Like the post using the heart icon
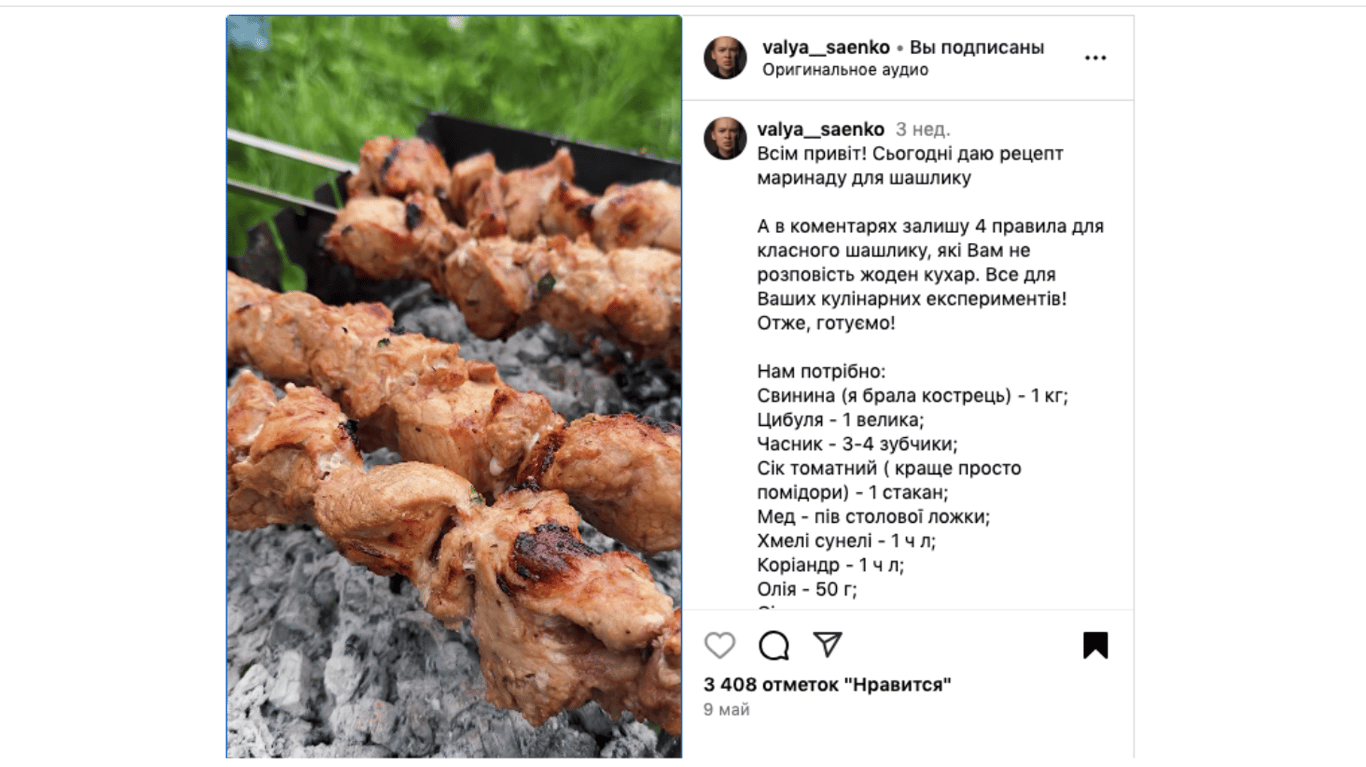Screen dimensions: 1366x767 click(x=718, y=645)
